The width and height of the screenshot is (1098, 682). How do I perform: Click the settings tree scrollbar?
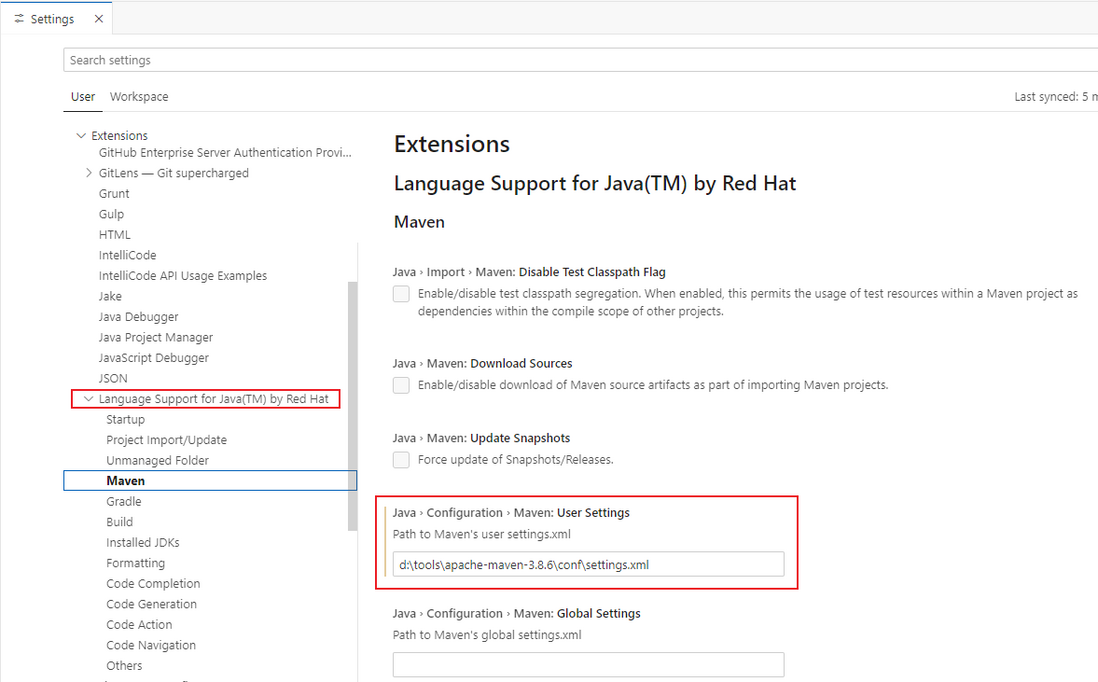point(352,406)
